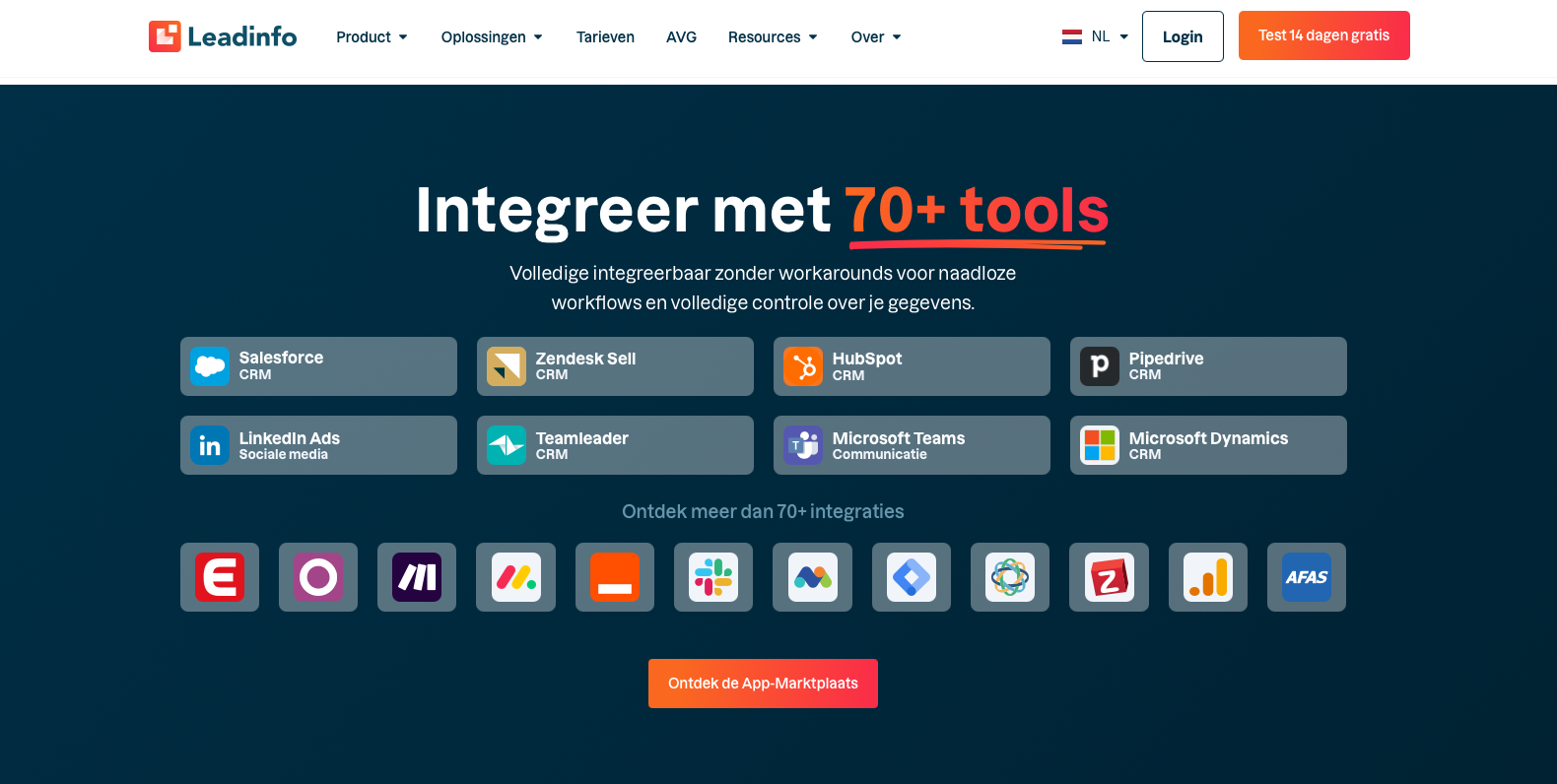Open the Zendesk Sell CRM integration card
Viewport: 1557px width, 784px height.
615,366
